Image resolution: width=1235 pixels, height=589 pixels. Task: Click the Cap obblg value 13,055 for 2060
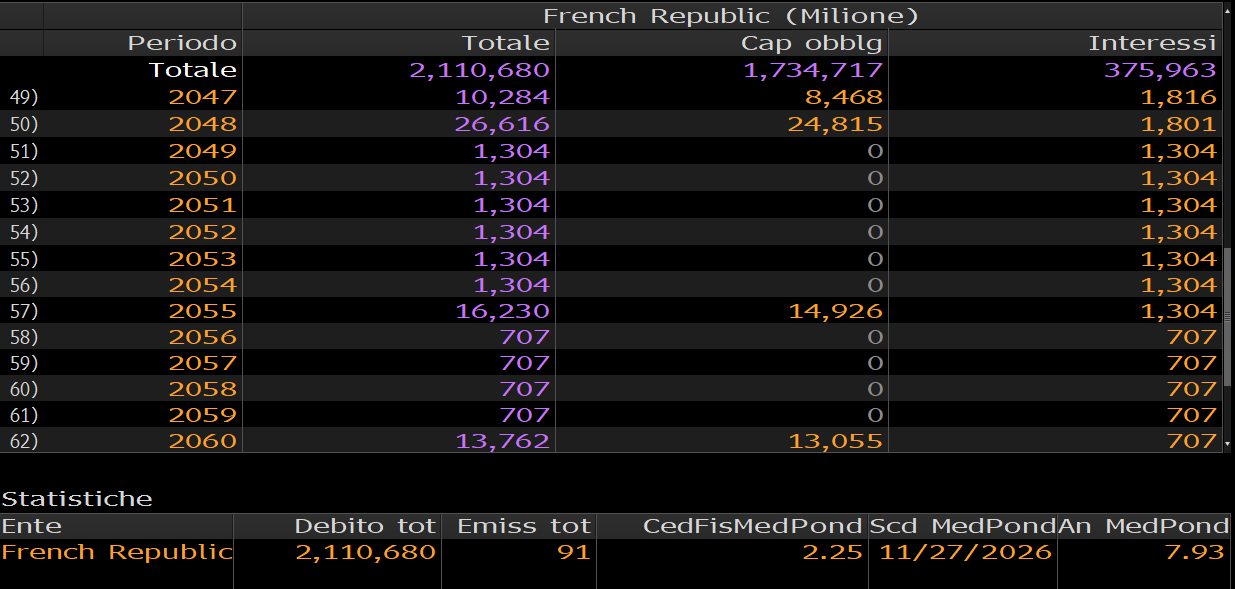coord(836,441)
